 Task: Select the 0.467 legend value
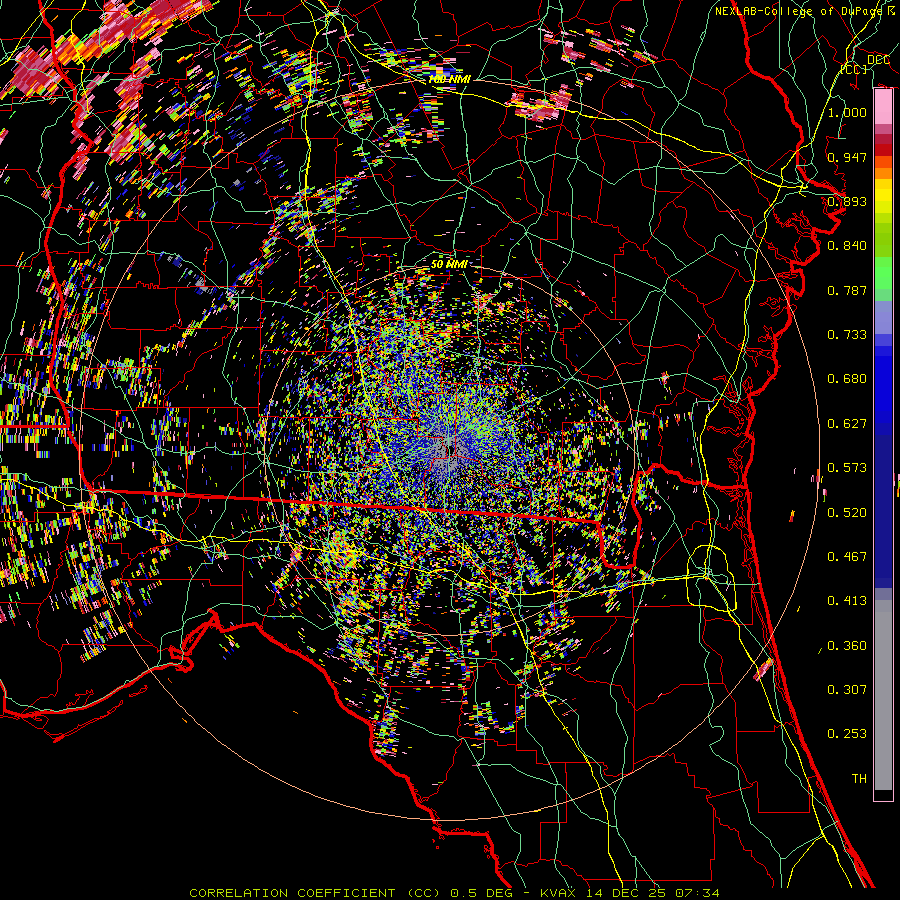tap(847, 557)
